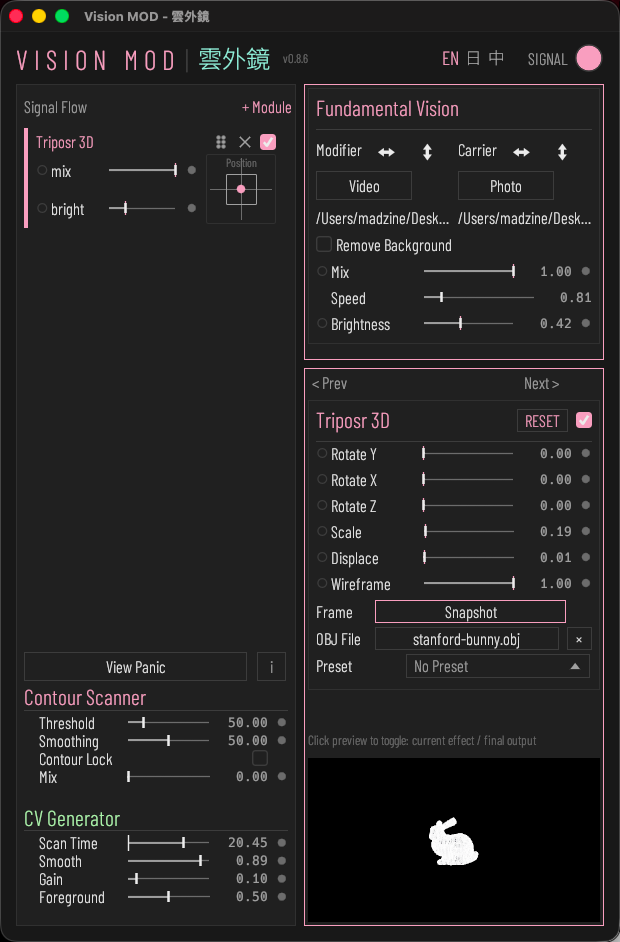The image size is (620, 942).
Task: Click the dot right of the Rotate Y value
Action: 586,454
